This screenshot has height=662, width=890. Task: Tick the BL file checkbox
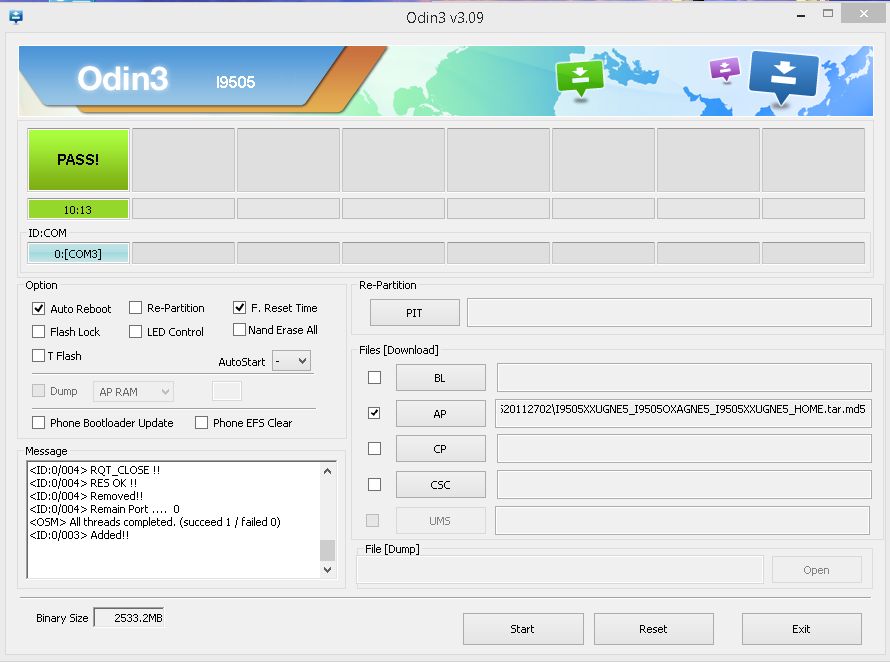click(375, 378)
